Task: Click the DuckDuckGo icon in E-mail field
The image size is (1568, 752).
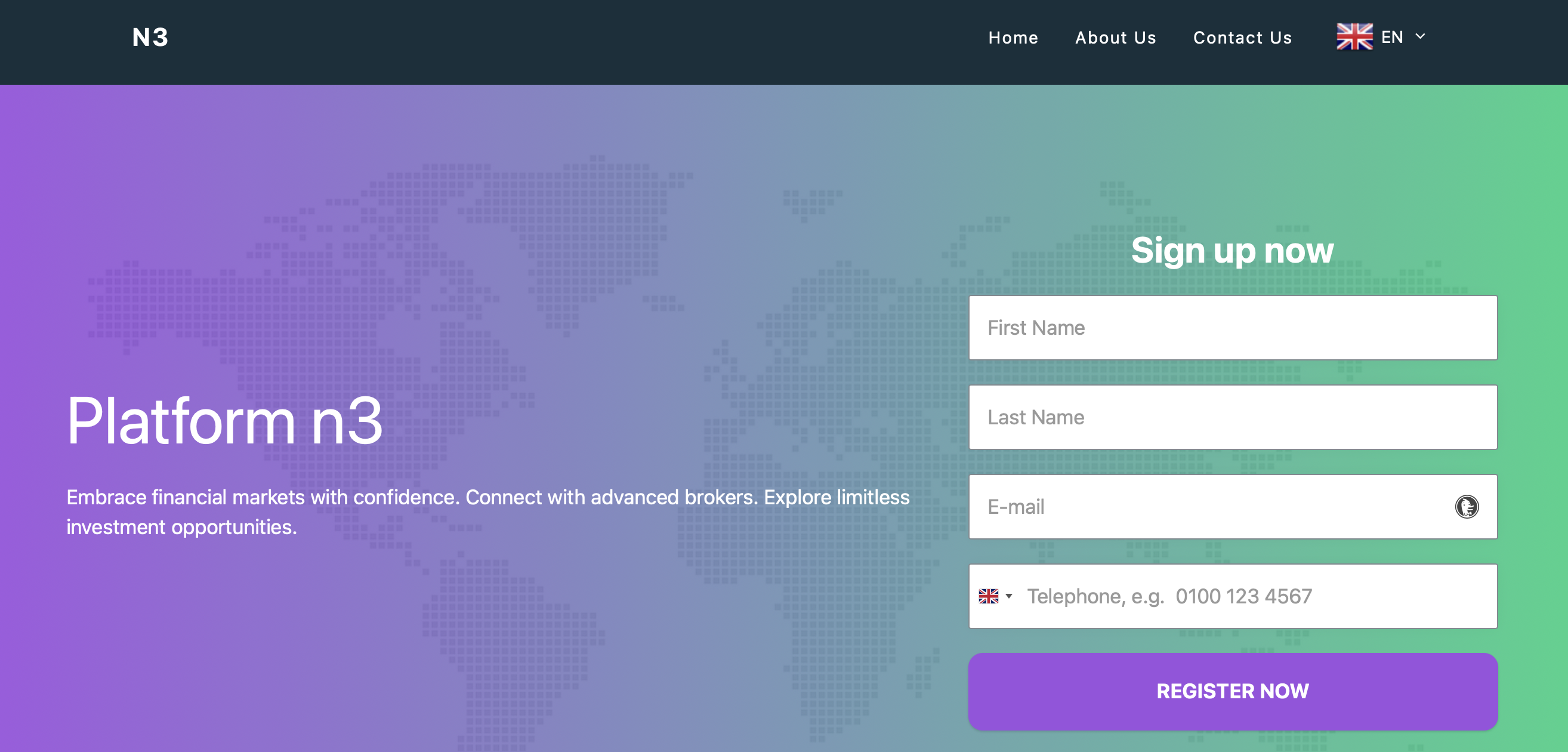Action: click(x=1467, y=507)
